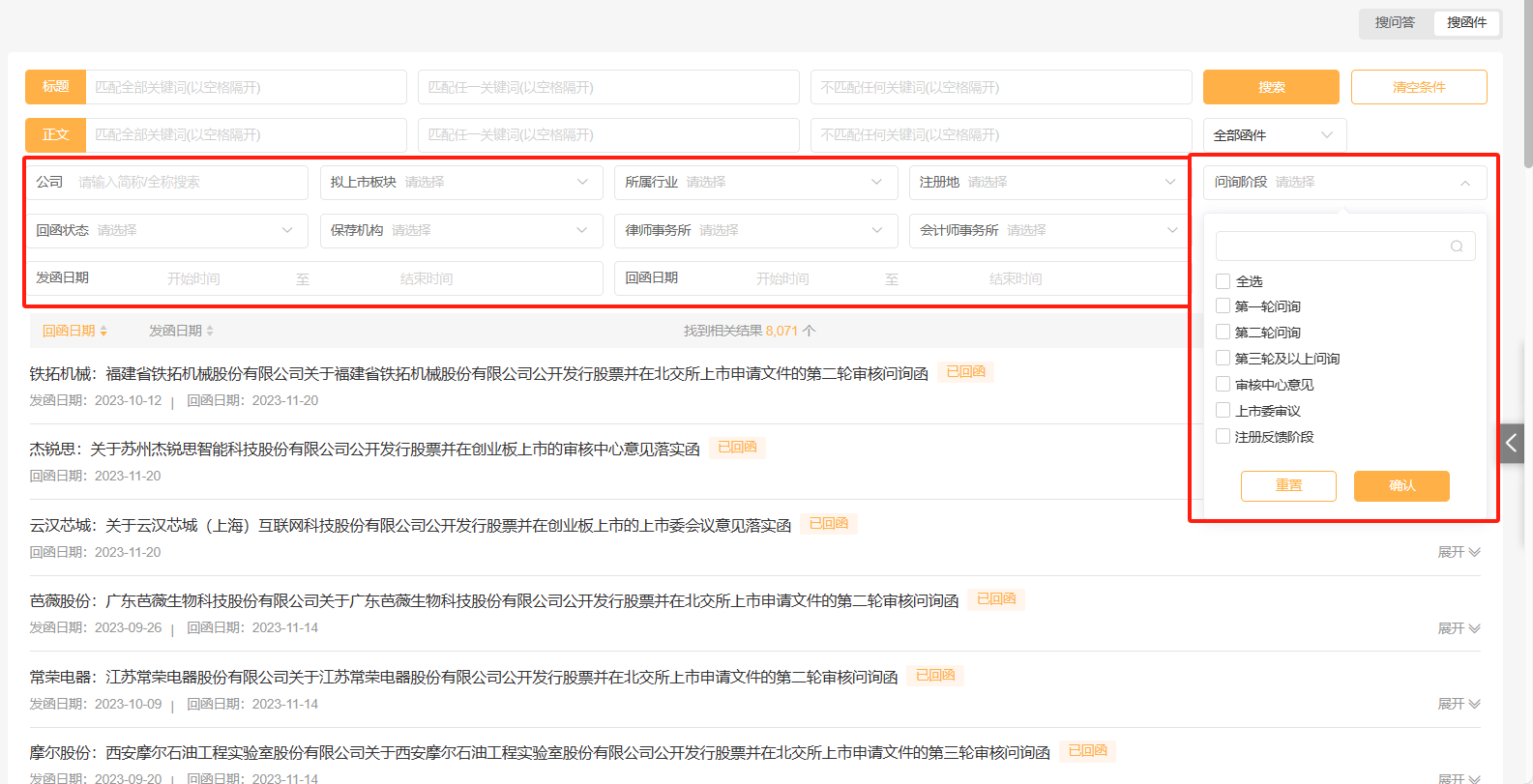Open the 律师事务所 dropdown
The width and height of the screenshot is (1533, 784).
point(754,230)
